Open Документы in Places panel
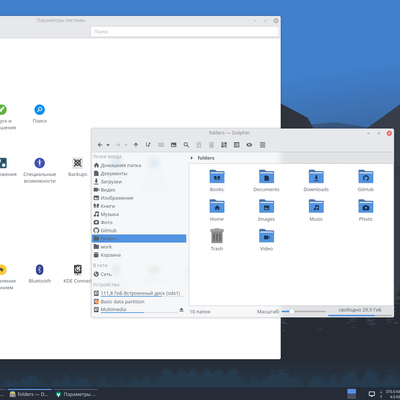 [139, 173]
